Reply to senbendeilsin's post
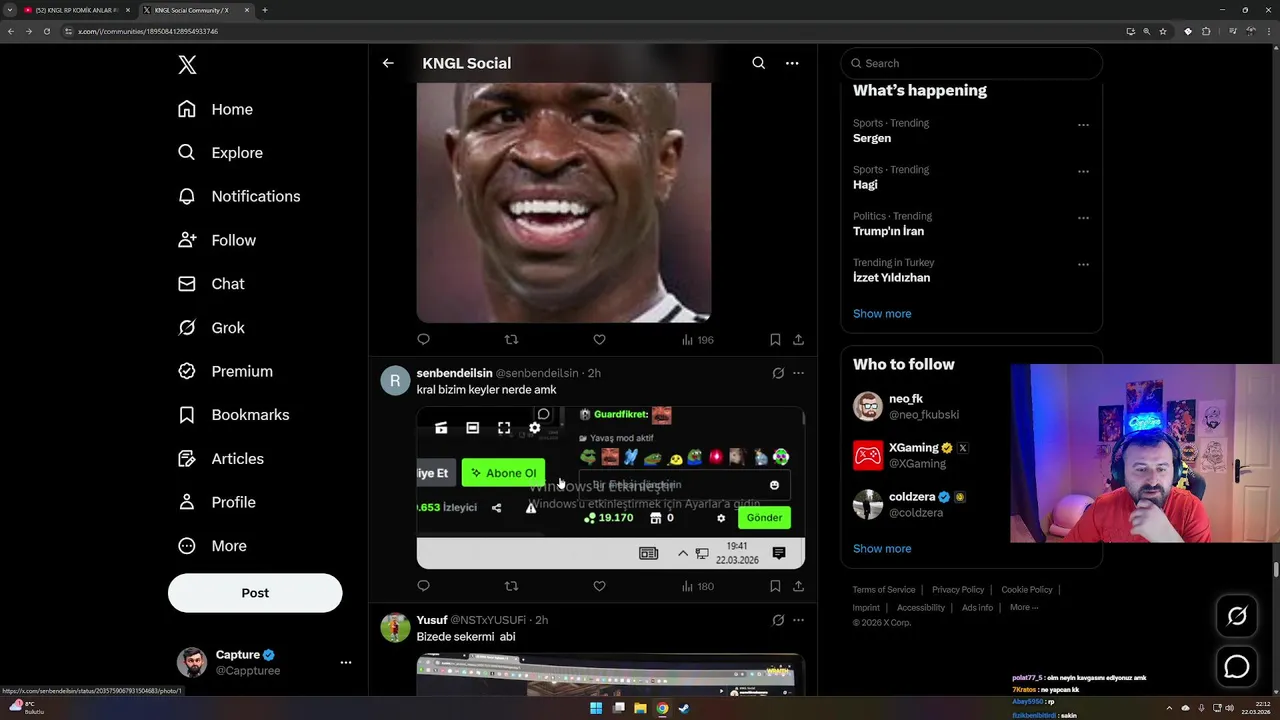The width and height of the screenshot is (1280, 720). tap(423, 586)
